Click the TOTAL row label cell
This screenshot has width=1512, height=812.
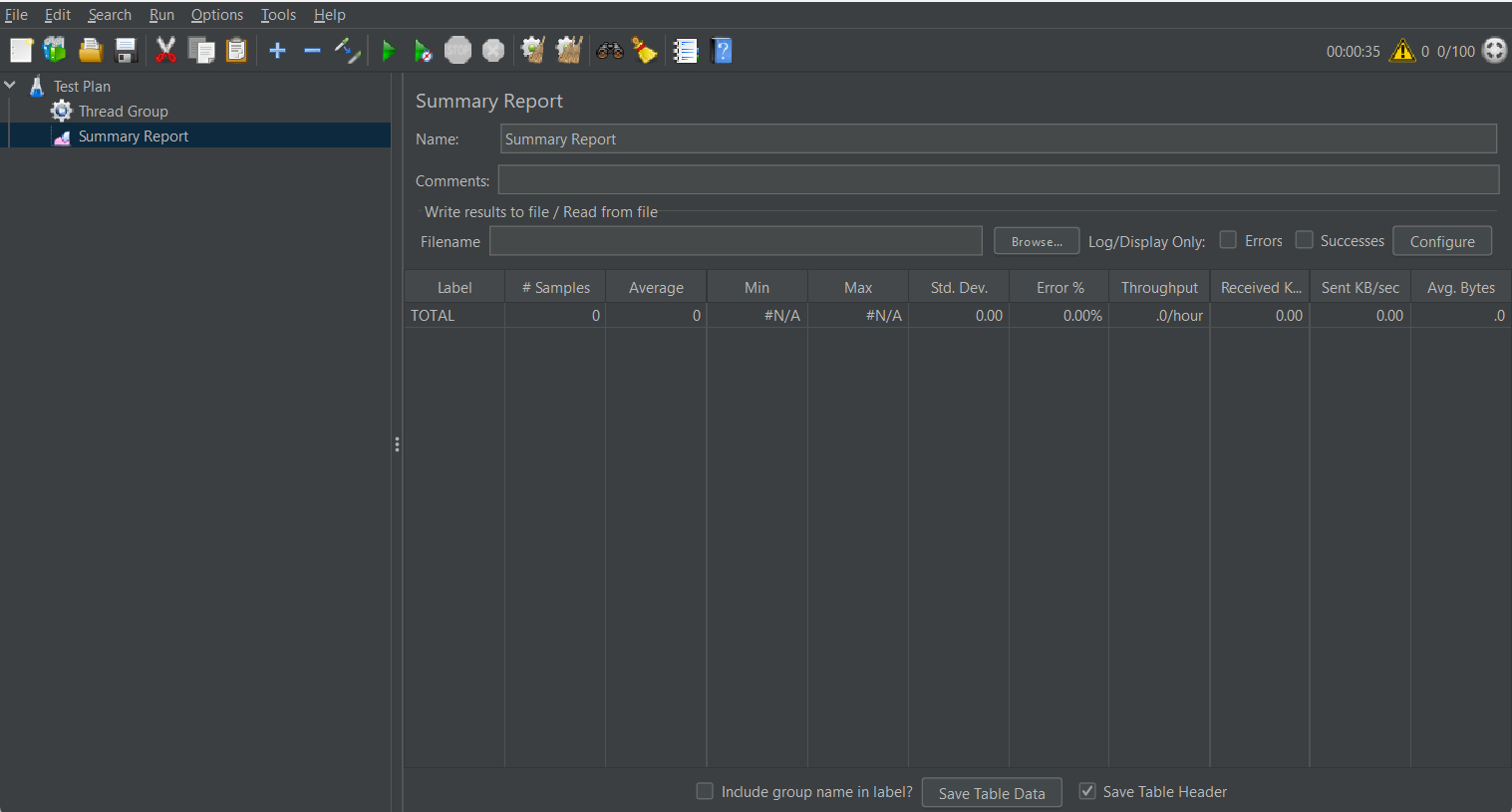(x=454, y=315)
